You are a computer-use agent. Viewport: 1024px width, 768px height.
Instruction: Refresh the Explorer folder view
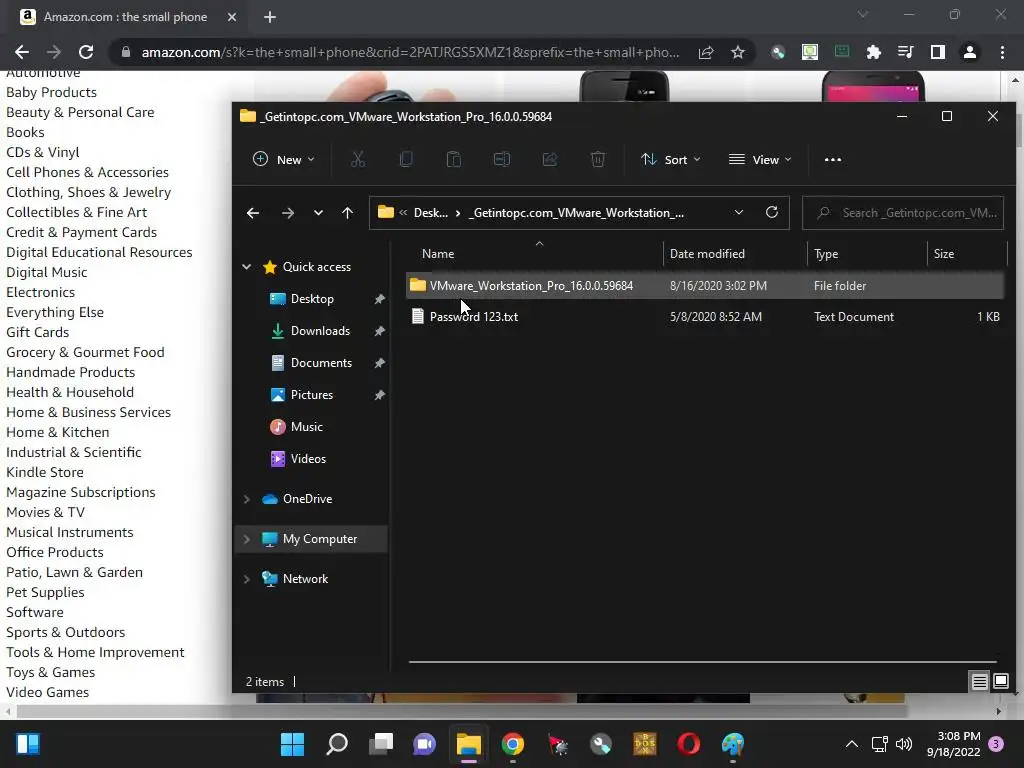pyautogui.click(x=772, y=212)
